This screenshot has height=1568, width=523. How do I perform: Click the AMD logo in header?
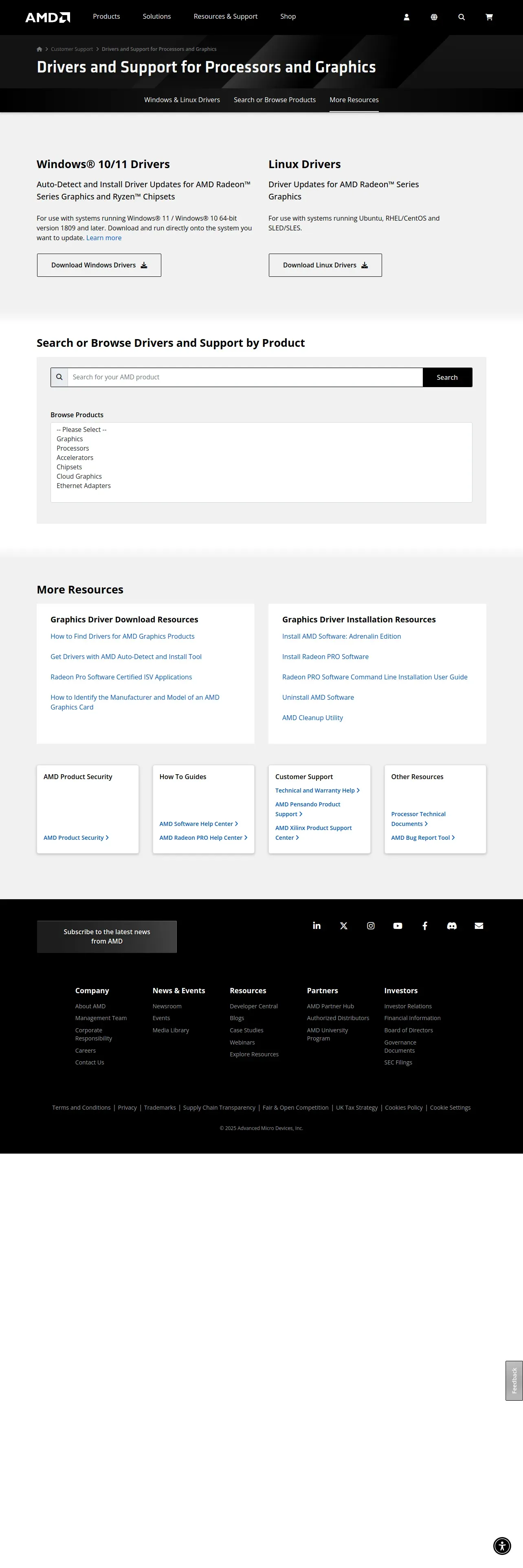(x=48, y=17)
